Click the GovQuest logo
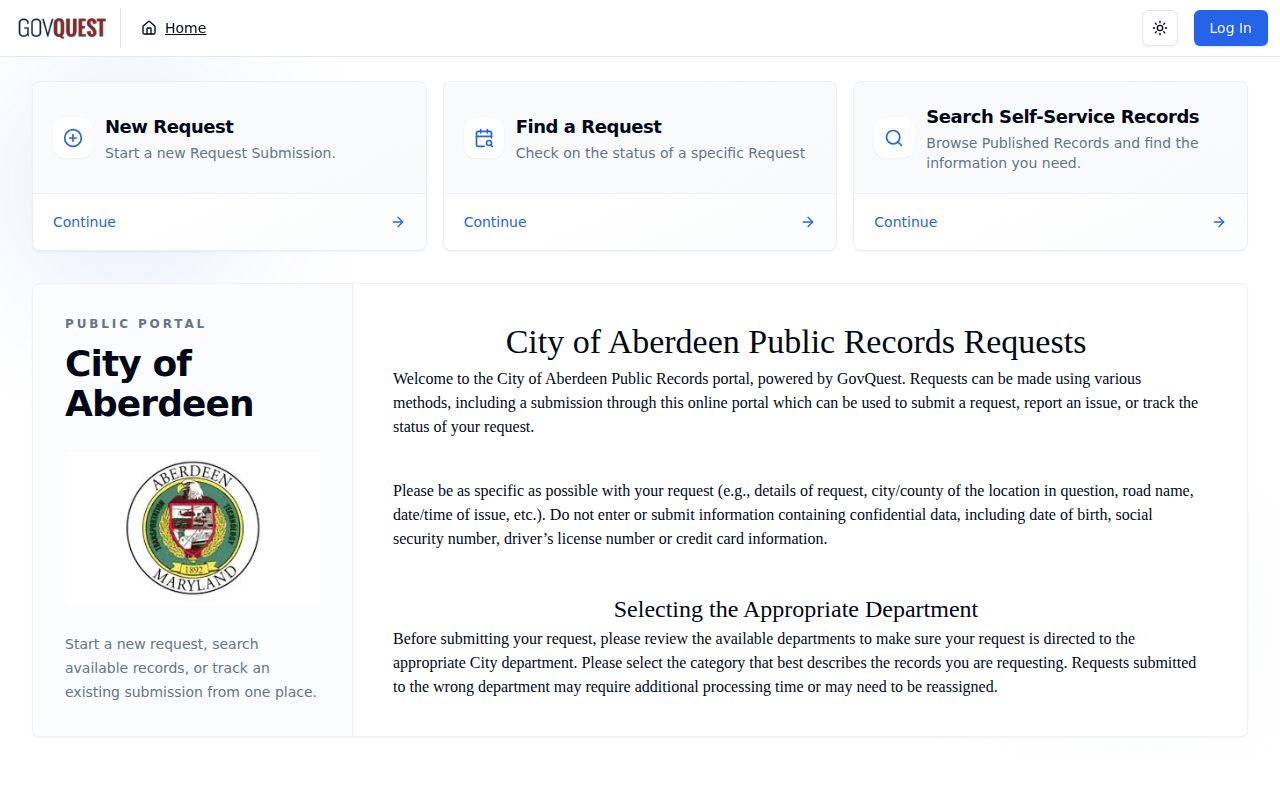Image resolution: width=1280 pixels, height=800 pixels. pos(62,28)
